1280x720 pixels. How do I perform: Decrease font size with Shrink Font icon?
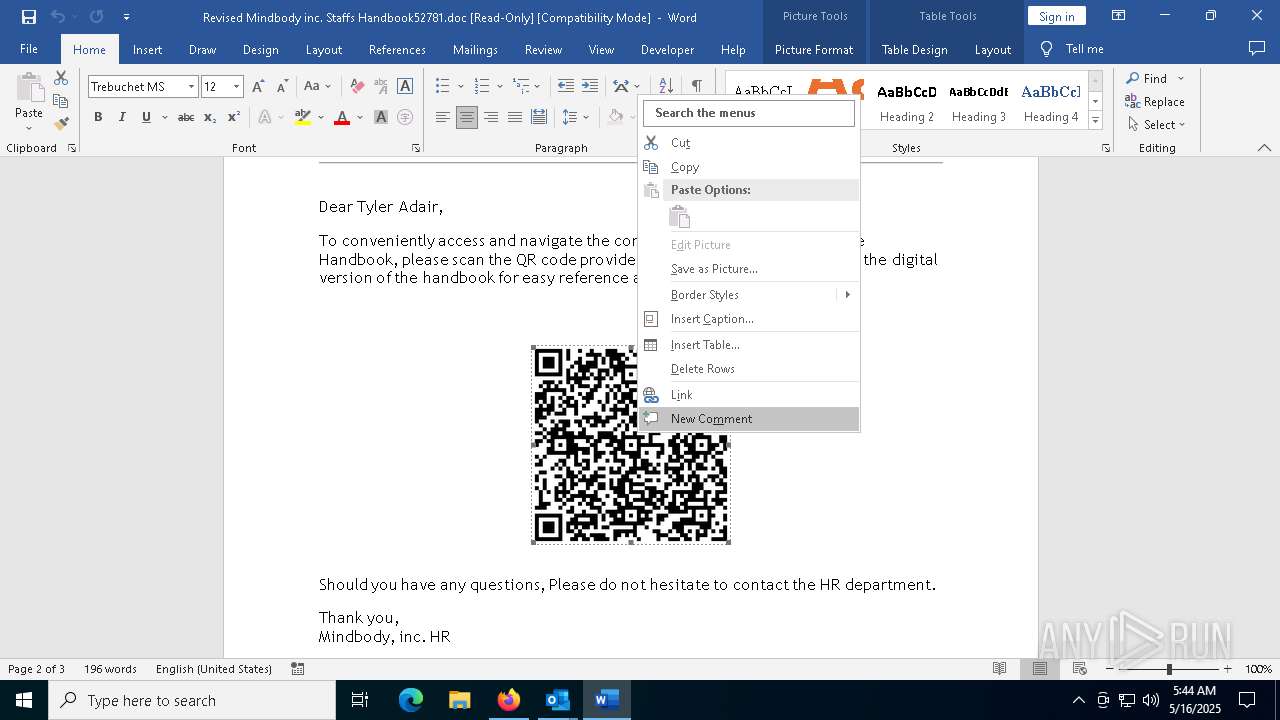point(283,87)
